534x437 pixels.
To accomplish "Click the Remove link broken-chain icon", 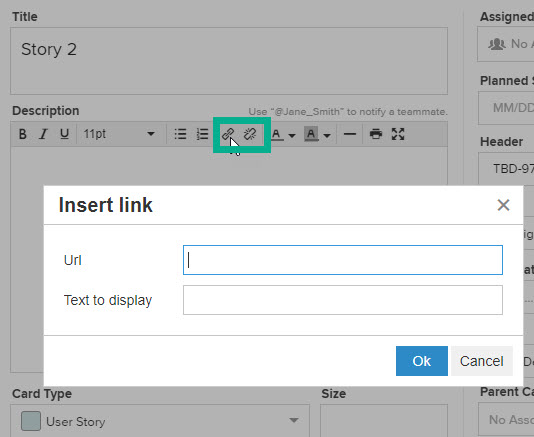I will click(250, 134).
